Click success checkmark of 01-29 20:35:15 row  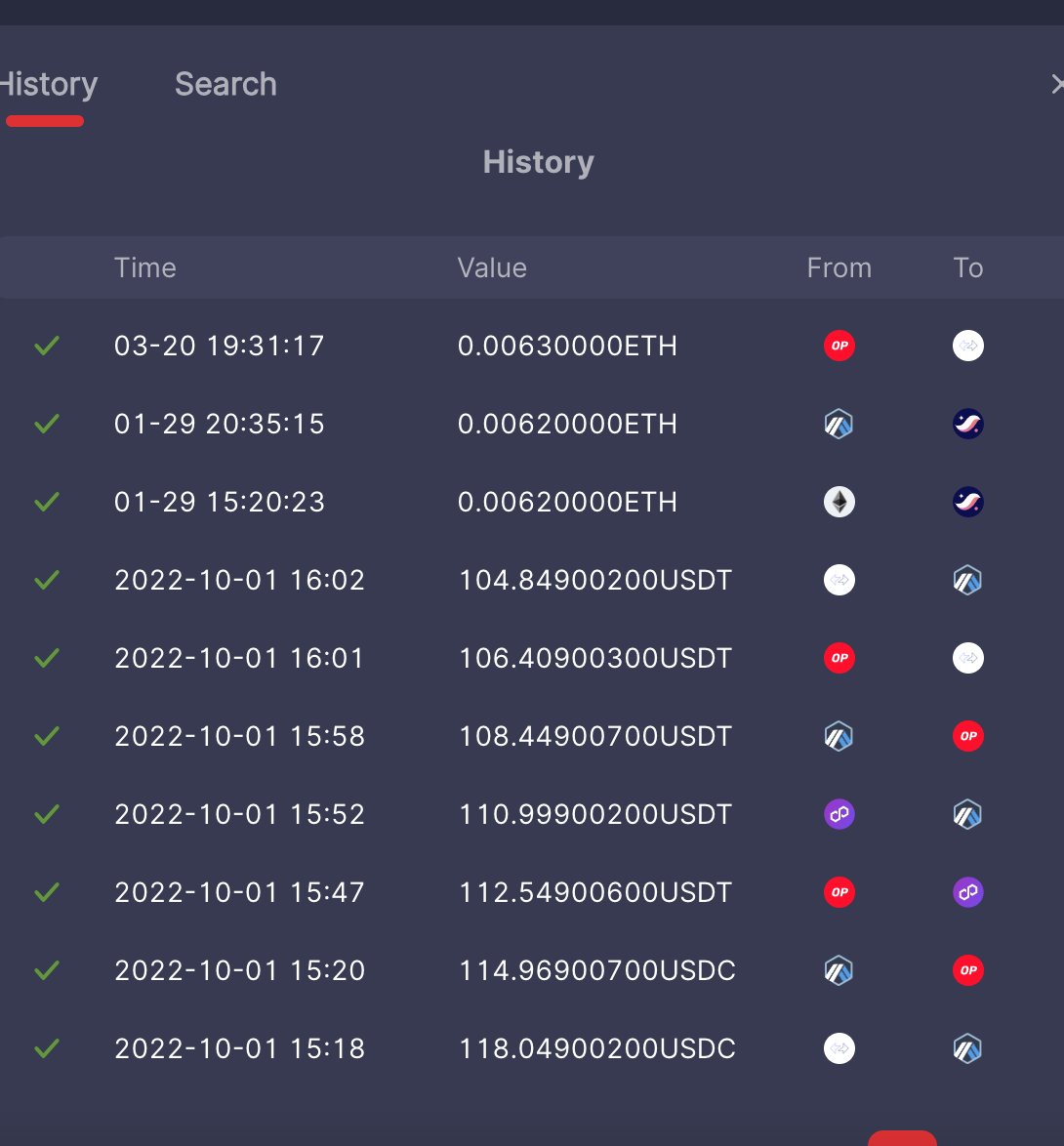pos(47,424)
